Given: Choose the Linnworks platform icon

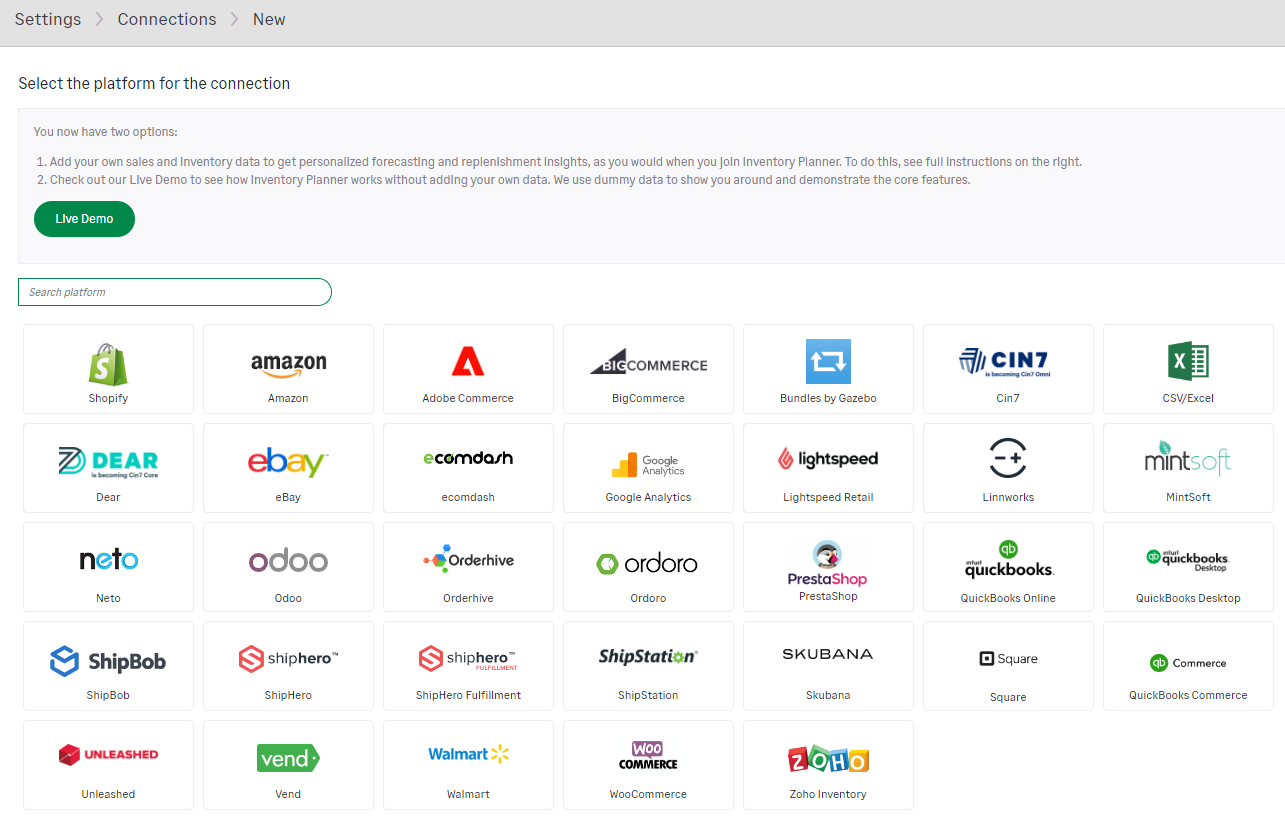Looking at the screenshot, I should point(1008,458).
